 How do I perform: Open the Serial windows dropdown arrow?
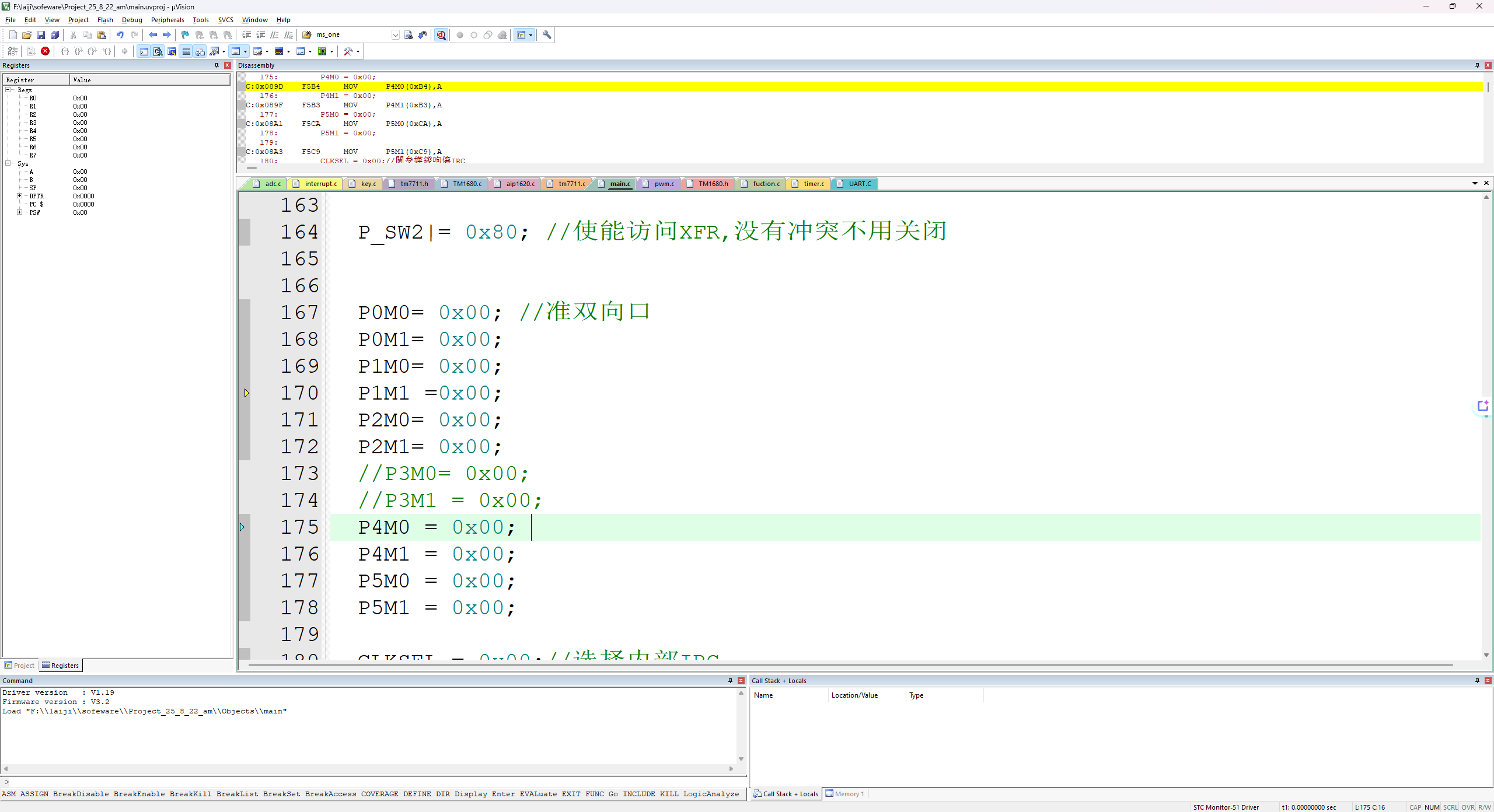pyautogui.click(x=267, y=52)
